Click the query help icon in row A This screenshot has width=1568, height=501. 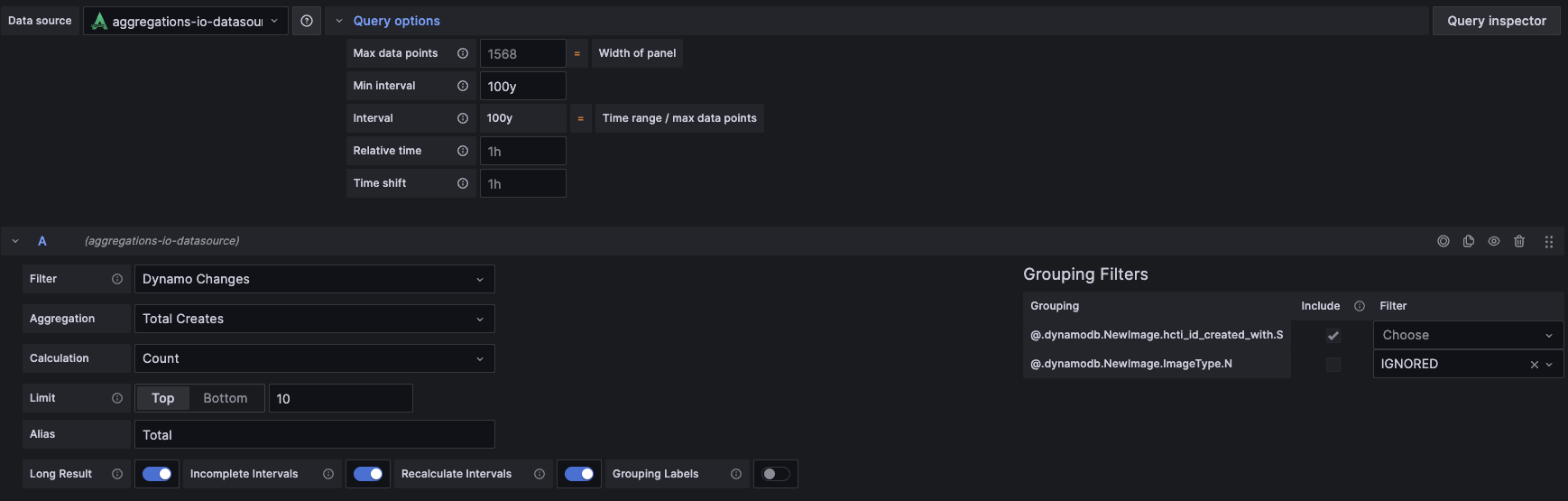[x=1443, y=241]
